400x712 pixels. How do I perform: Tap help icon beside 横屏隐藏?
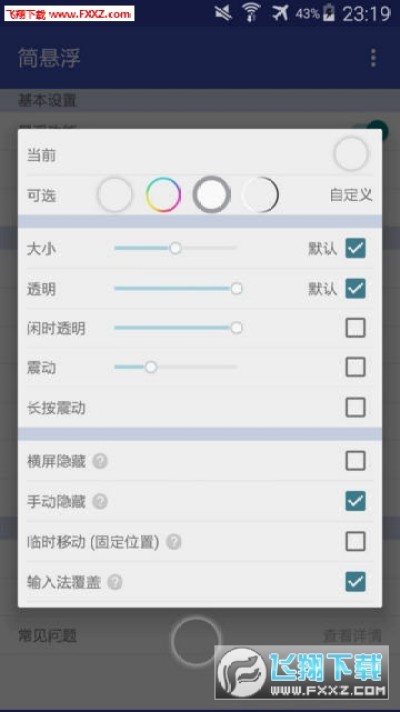pos(100,461)
